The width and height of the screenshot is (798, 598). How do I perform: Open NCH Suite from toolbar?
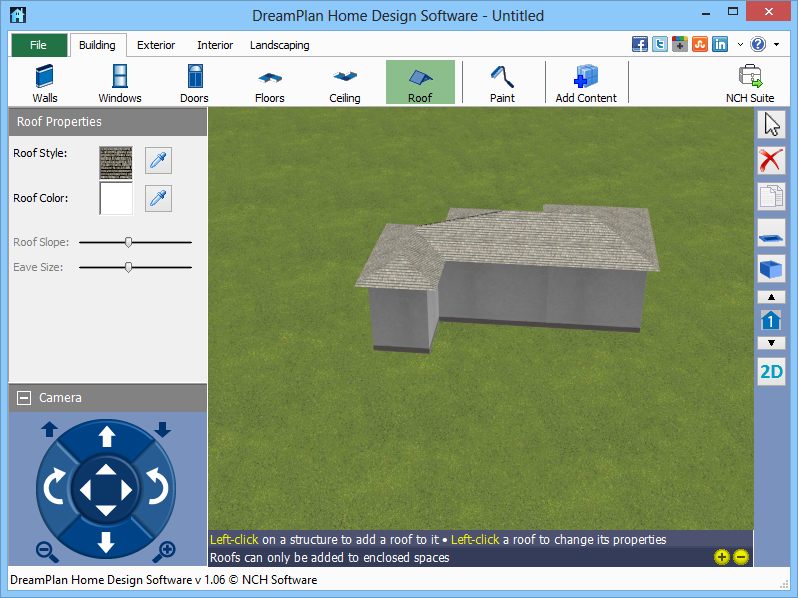click(749, 83)
